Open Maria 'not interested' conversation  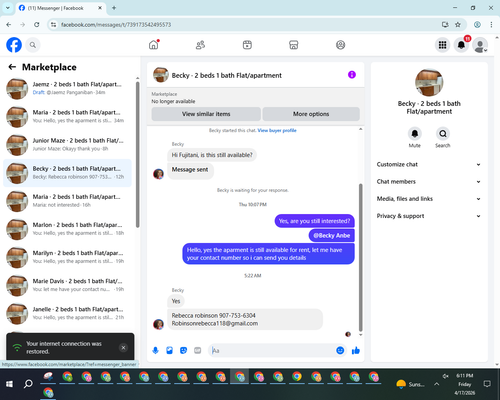click(67, 201)
